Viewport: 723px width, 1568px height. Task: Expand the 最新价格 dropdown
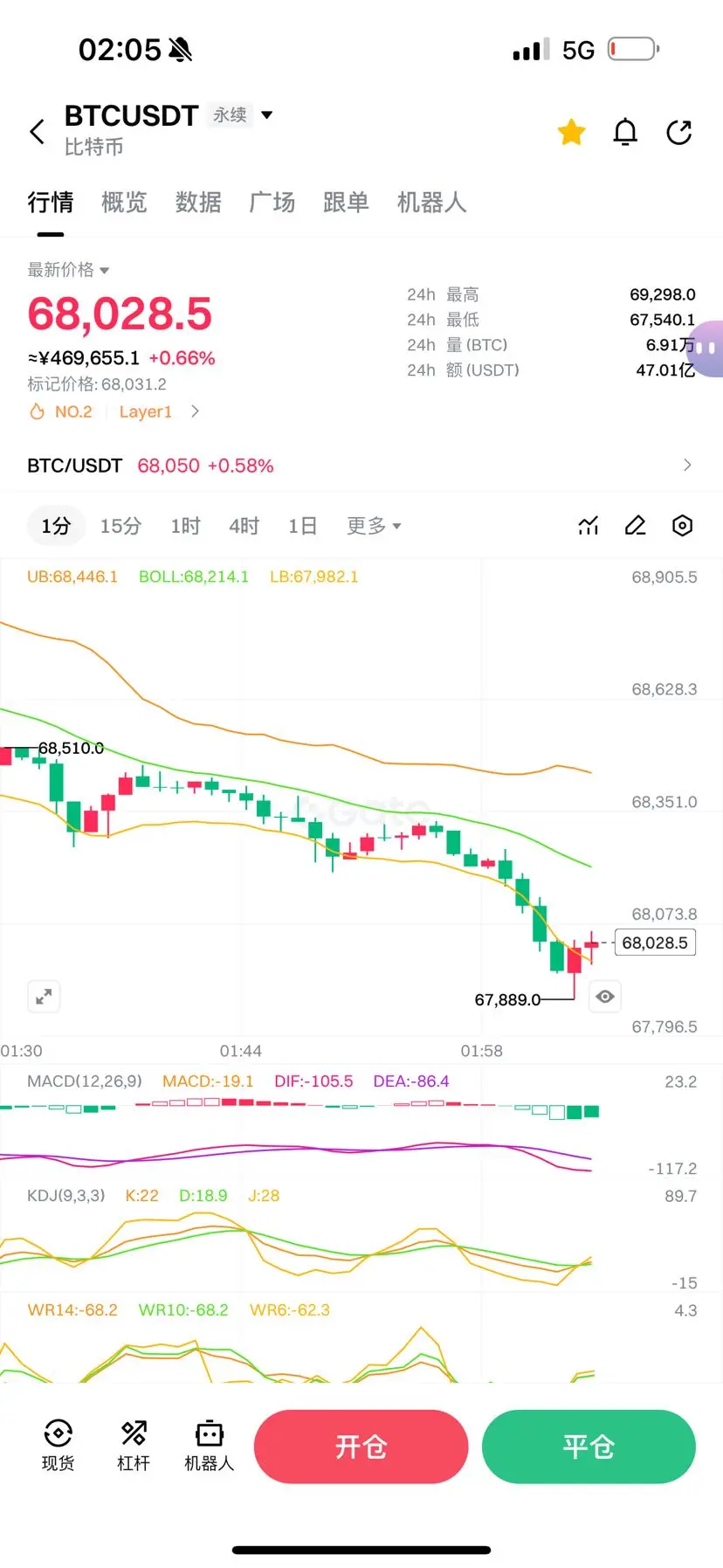[x=68, y=270]
